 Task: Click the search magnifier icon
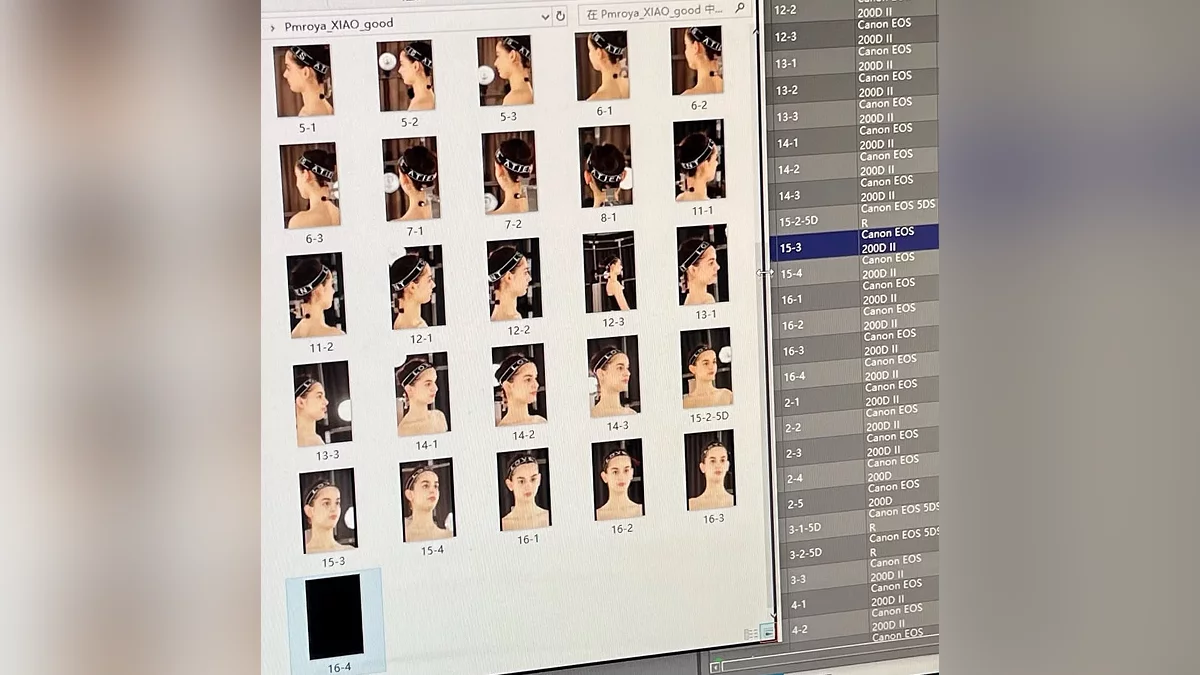point(740,8)
